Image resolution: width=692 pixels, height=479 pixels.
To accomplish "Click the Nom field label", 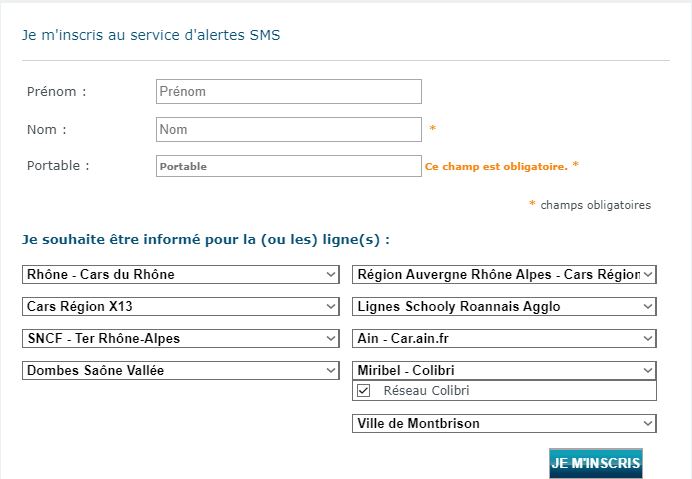I will 46,130.
